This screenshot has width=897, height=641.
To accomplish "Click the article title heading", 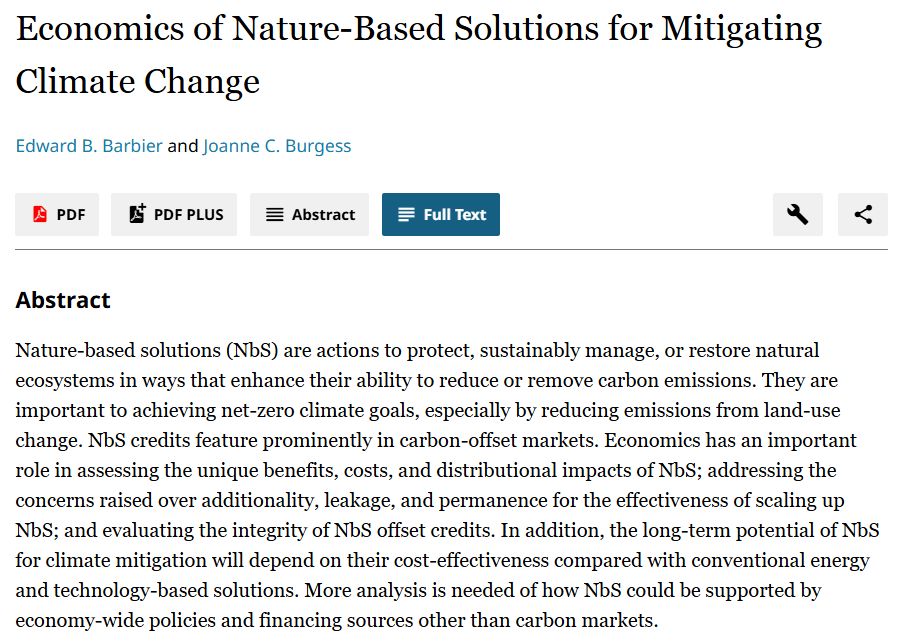I will (x=419, y=54).
